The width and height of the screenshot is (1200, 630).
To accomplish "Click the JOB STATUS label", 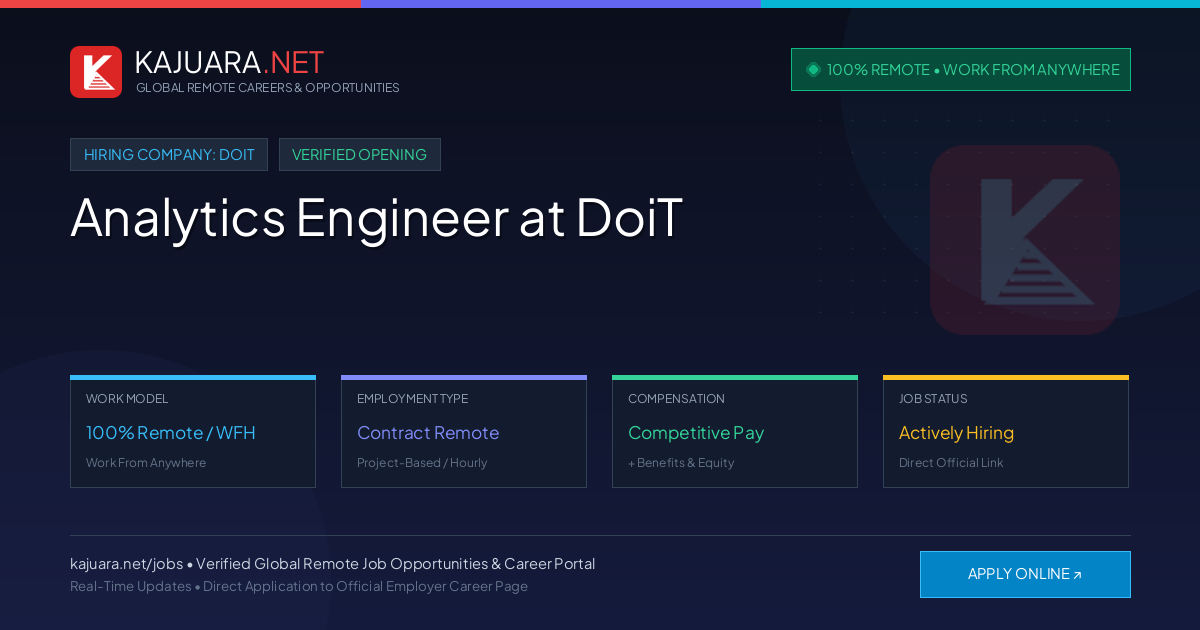I will pyautogui.click(x=933, y=399).
